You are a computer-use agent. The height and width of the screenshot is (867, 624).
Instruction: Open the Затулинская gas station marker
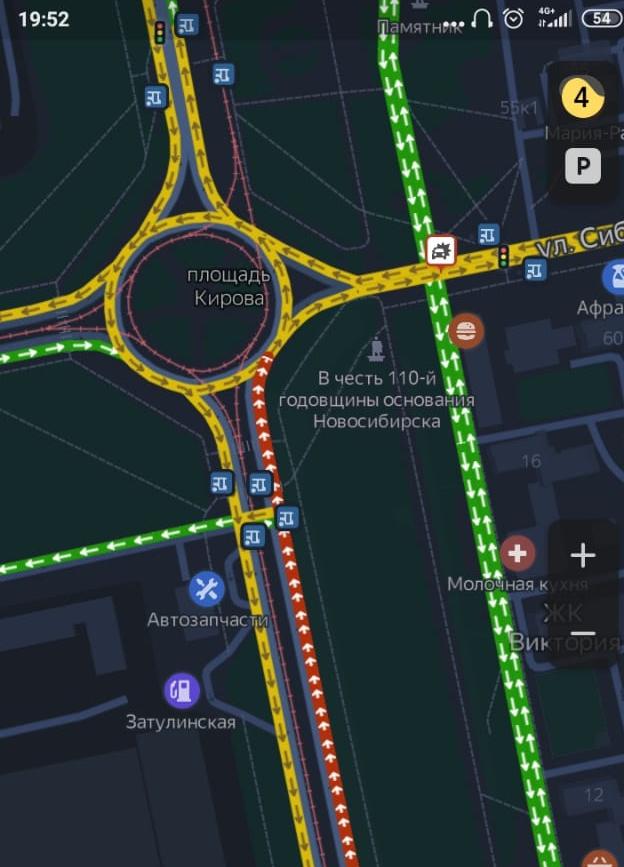tap(181, 691)
